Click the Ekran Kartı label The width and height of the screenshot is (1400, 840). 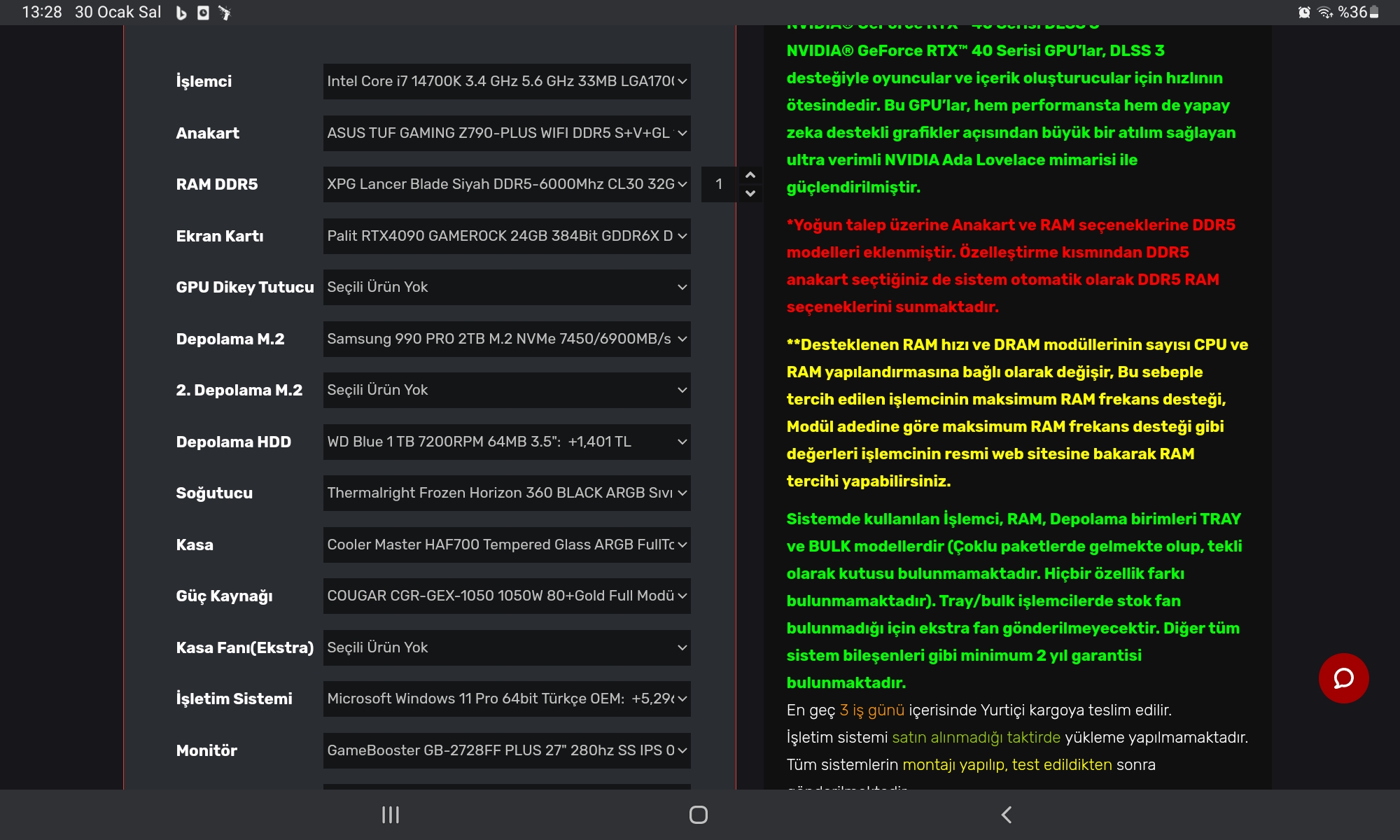pos(220,236)
